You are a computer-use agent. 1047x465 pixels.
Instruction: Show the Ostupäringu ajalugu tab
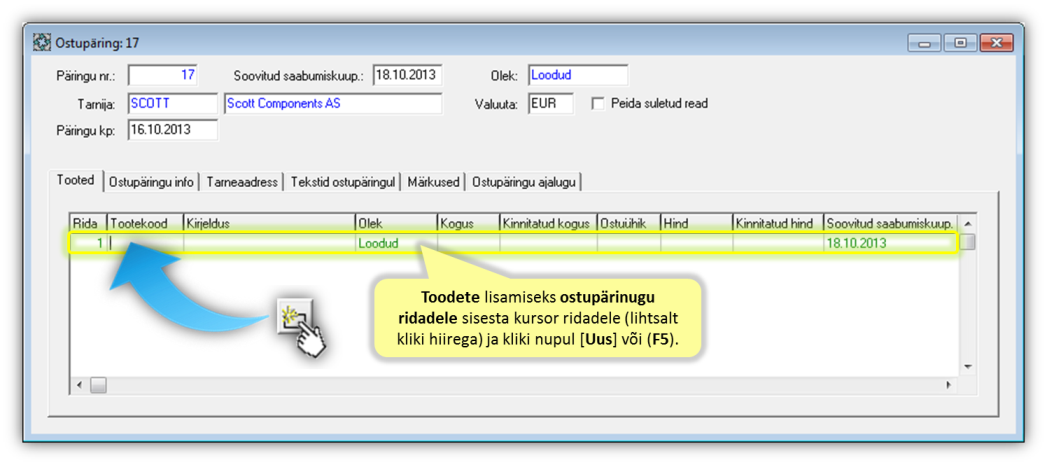[x=524, y=182]
